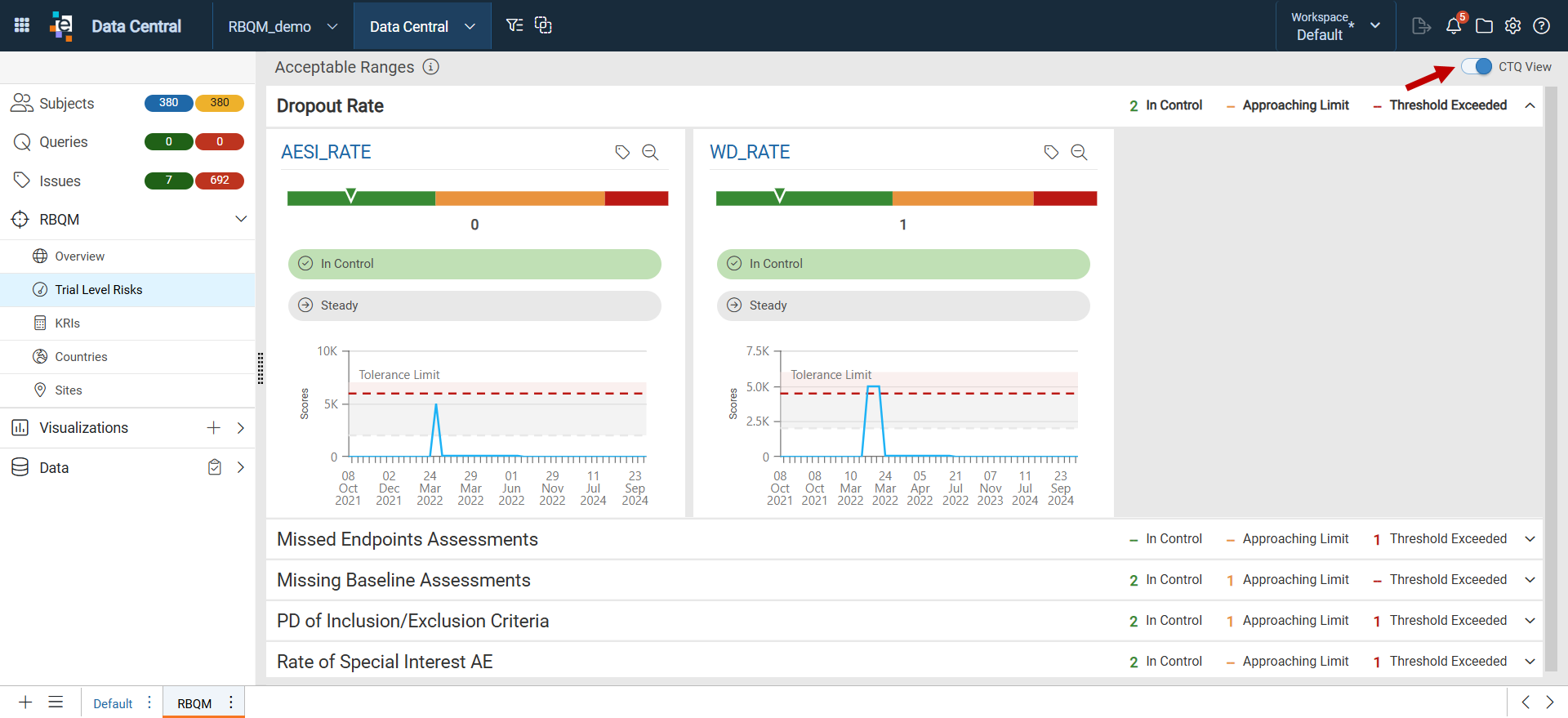Click the tag icon on AESI_RATE card
The width and height of the screenshot is (1568, 718).
[x=622, y=152]
